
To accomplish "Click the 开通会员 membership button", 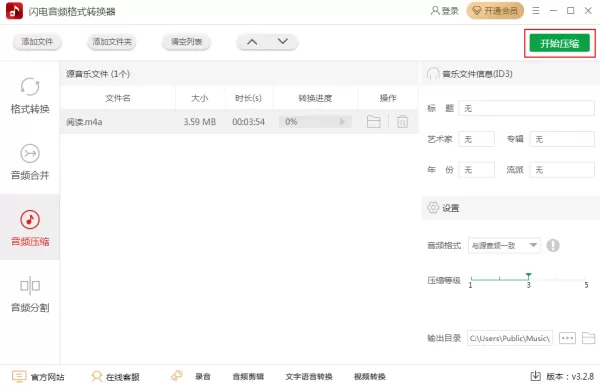I will (x=495, y=11).
